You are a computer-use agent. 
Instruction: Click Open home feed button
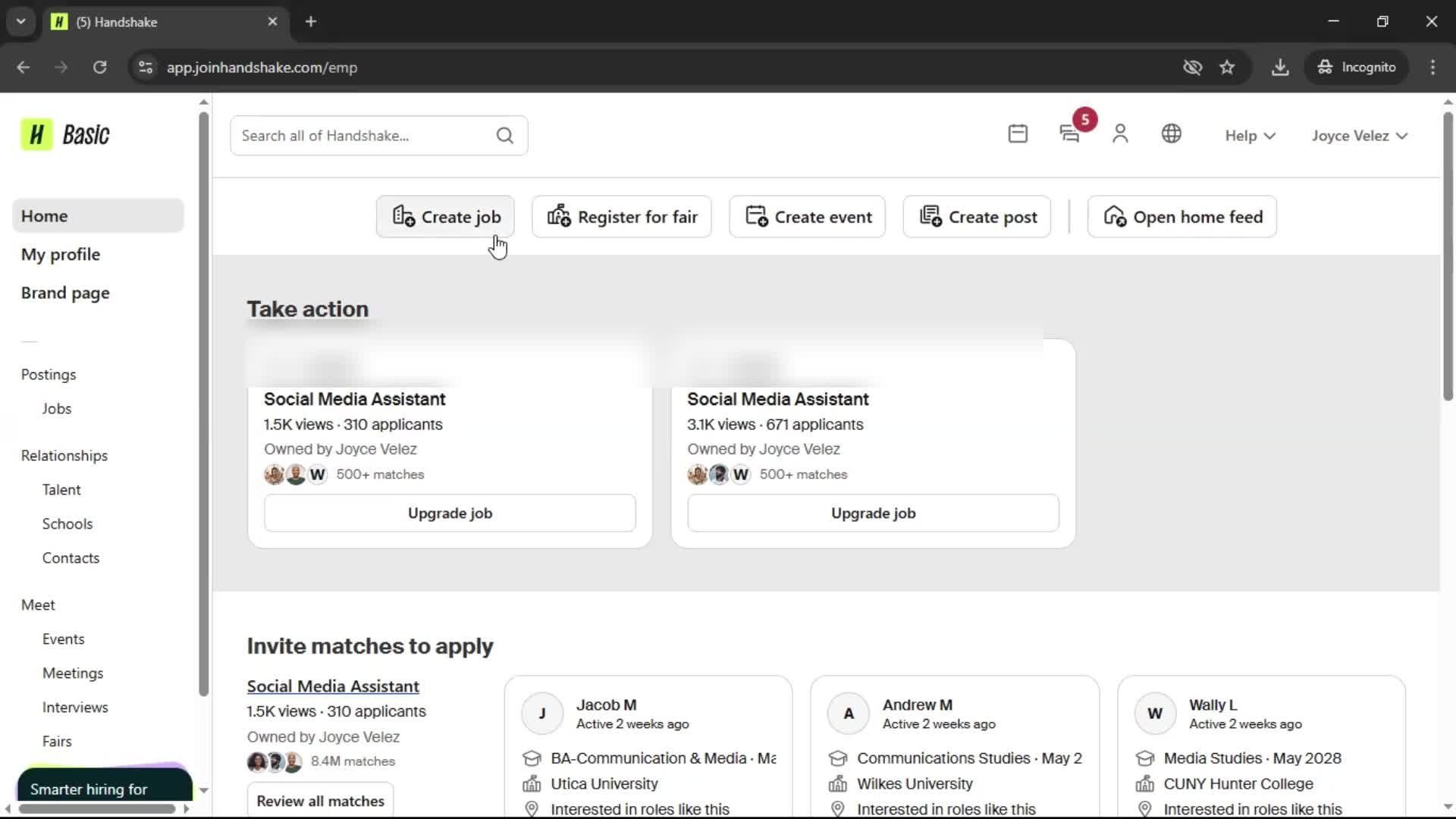pos(1181,217)
